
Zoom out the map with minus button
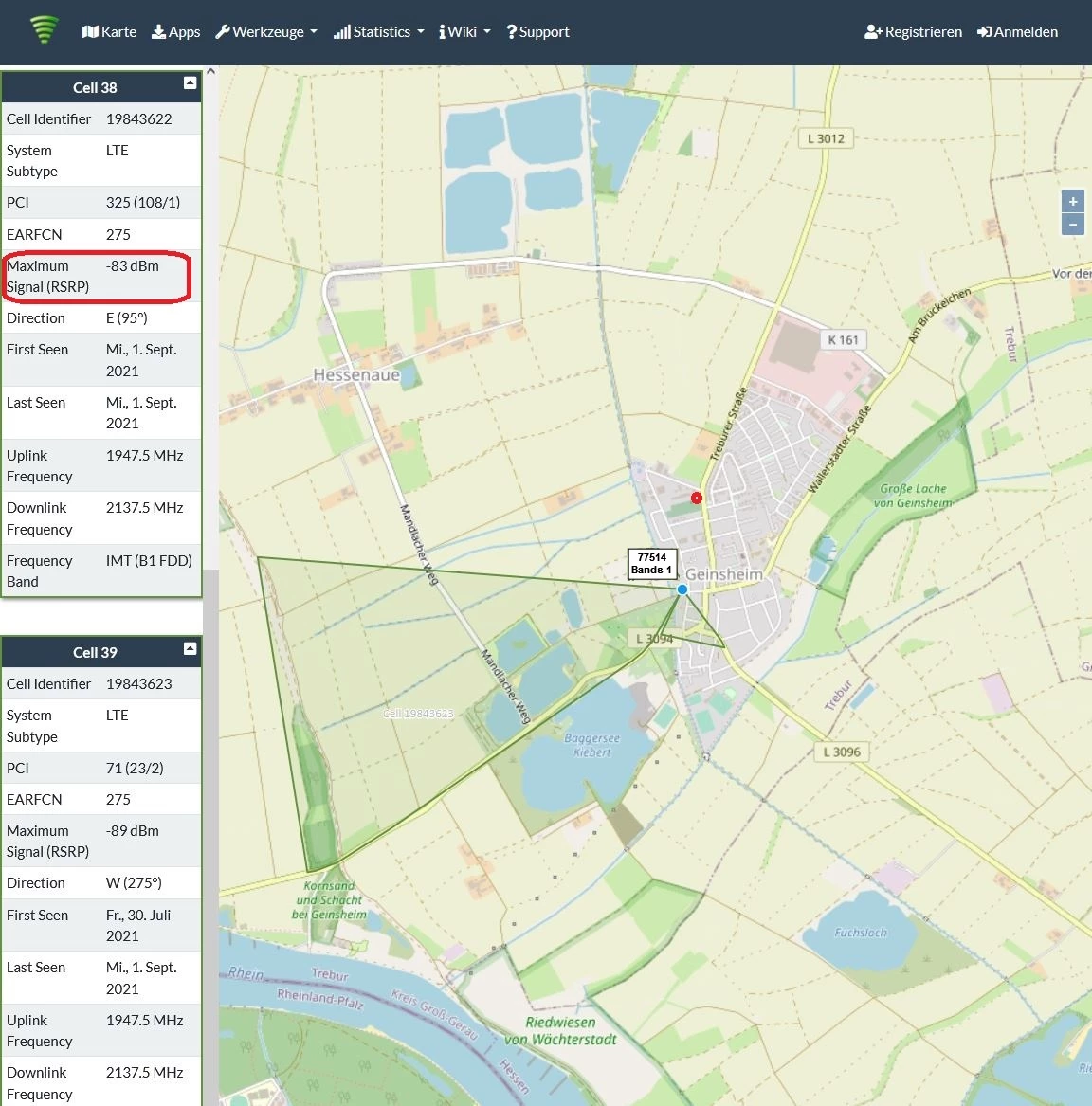tap(1073, 225)
